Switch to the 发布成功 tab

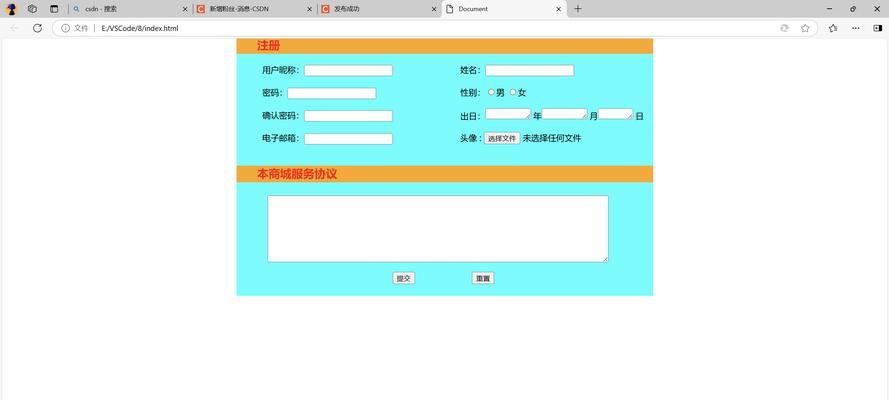[x=379, y=9]
